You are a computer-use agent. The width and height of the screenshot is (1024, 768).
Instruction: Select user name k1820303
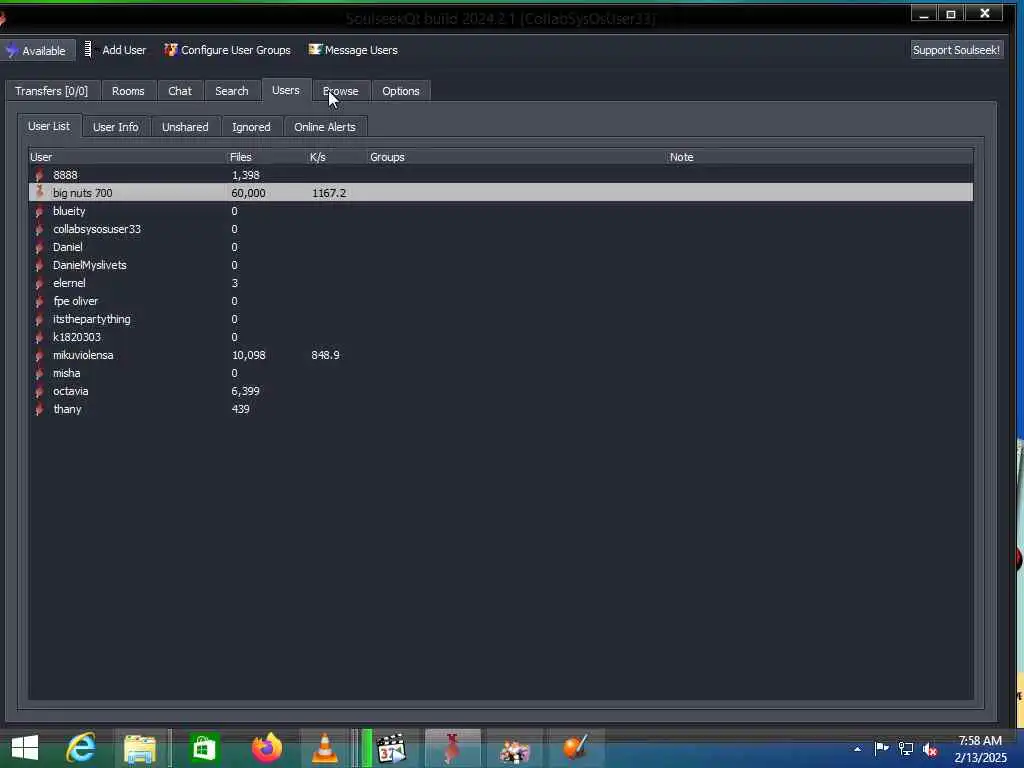click(77, 337)
